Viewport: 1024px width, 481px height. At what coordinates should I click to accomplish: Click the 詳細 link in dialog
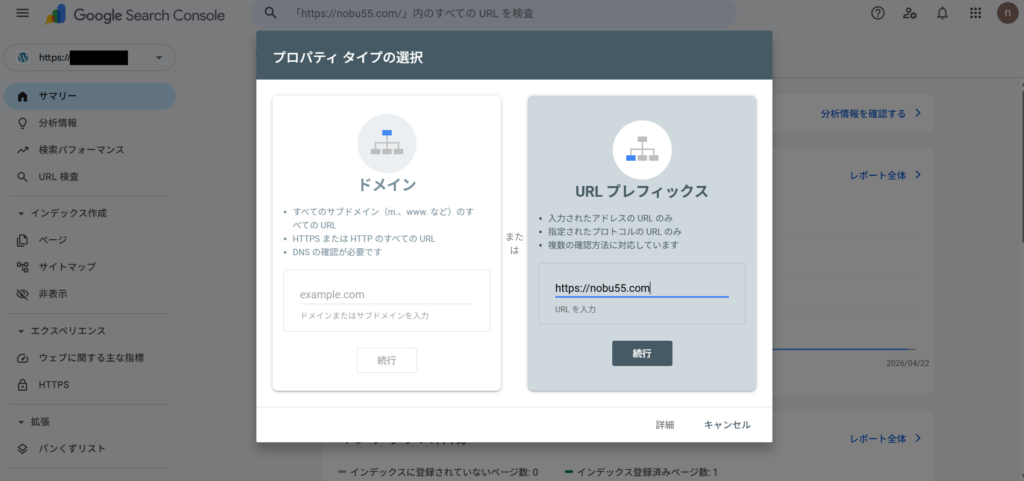(665, 425)
